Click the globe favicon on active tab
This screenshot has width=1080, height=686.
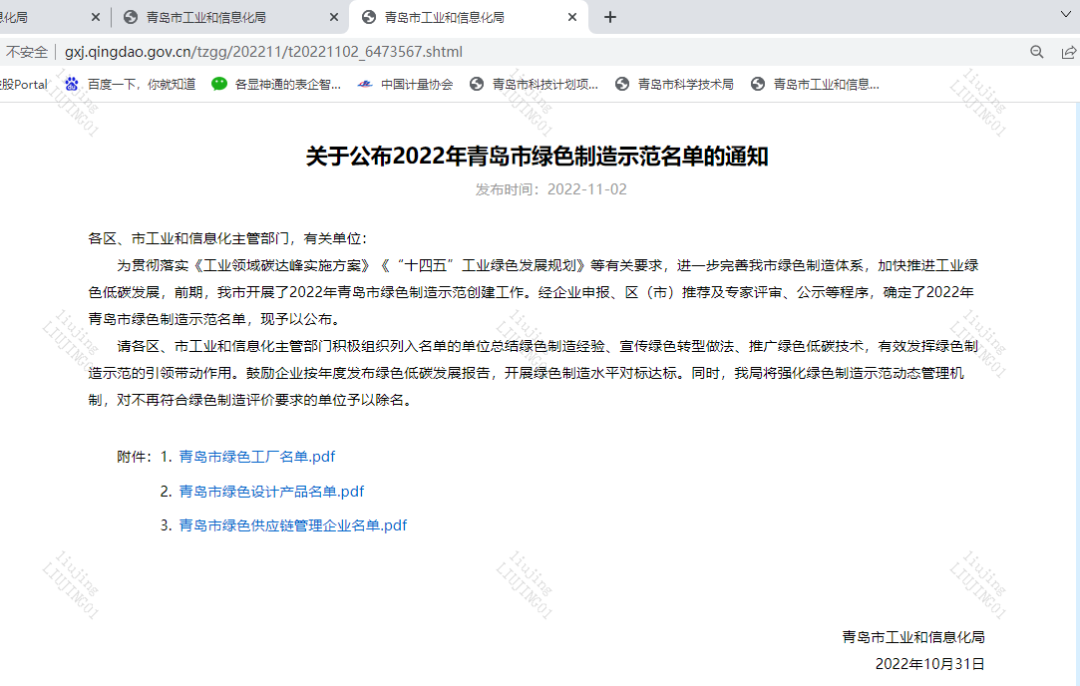[x=368, y=17]
